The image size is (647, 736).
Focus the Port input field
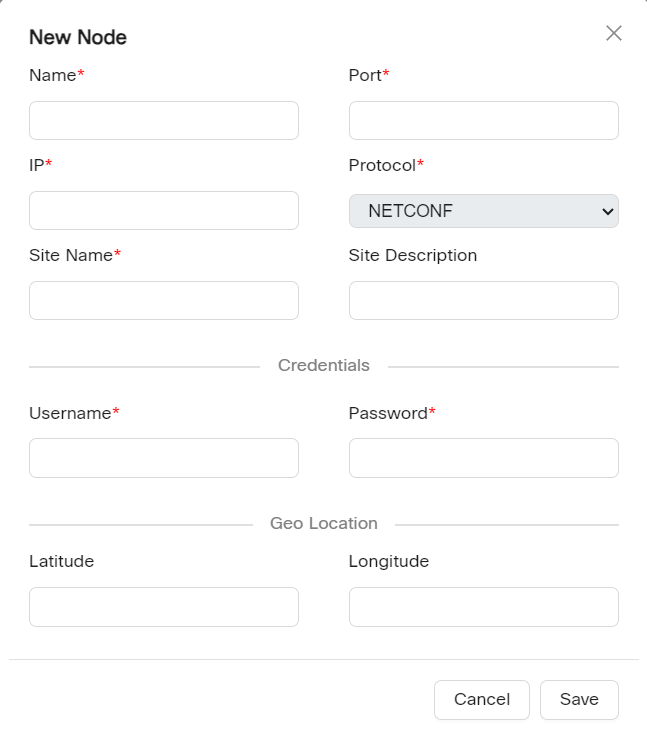[x=483, y=120]
